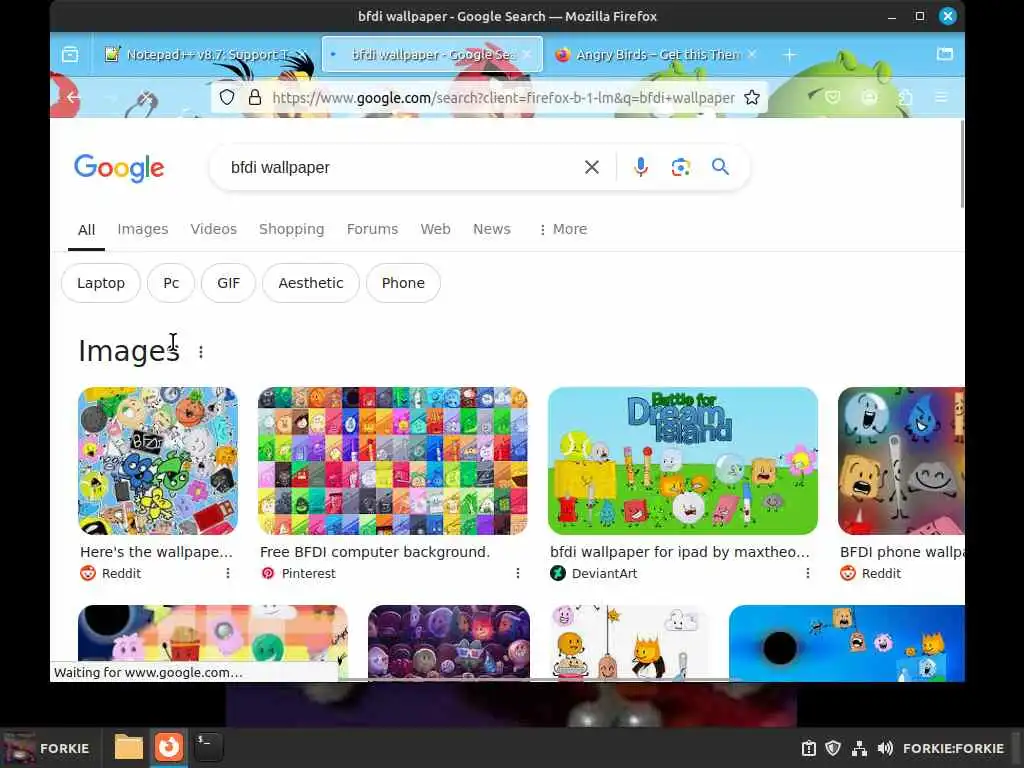Switch to the Images search tab
This screenshot has height=768, width=1024.
[142, 229]
